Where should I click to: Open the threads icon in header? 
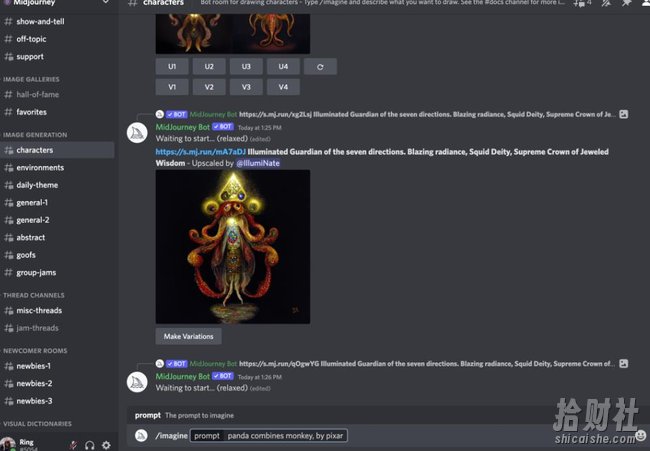coord(579,3)
